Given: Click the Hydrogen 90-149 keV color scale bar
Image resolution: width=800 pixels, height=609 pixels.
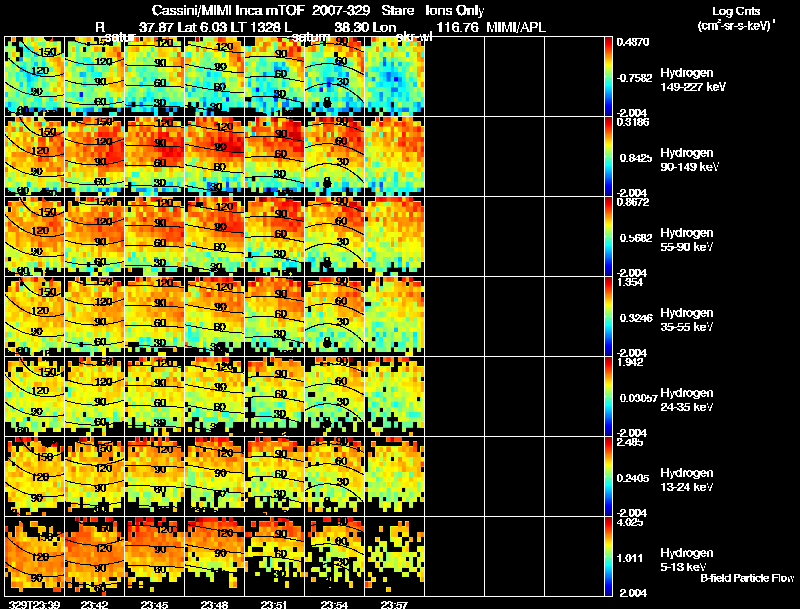Looking at the screenshot, I should click(x=608, y=157).
